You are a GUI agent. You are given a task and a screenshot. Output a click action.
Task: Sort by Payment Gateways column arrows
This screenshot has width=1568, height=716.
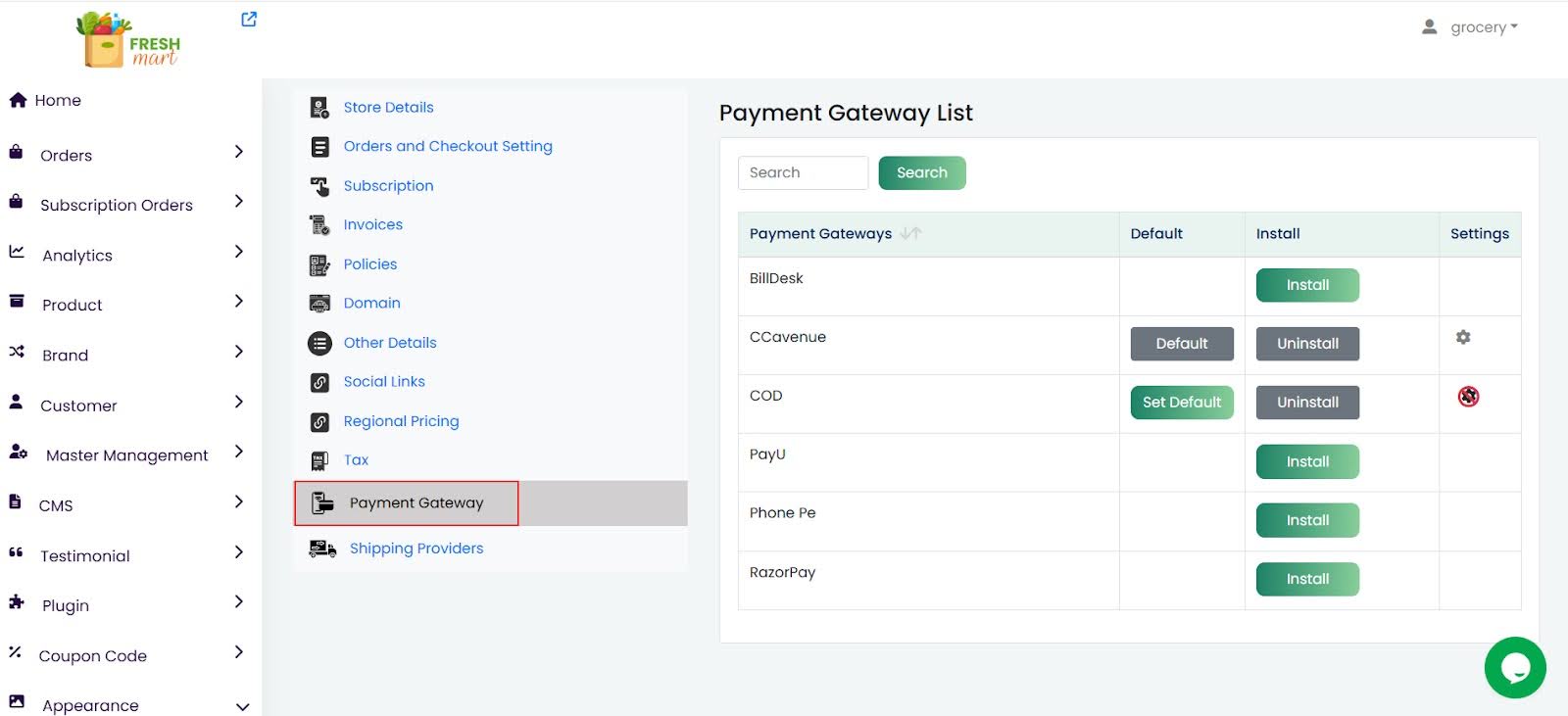[x=910, y=233]
